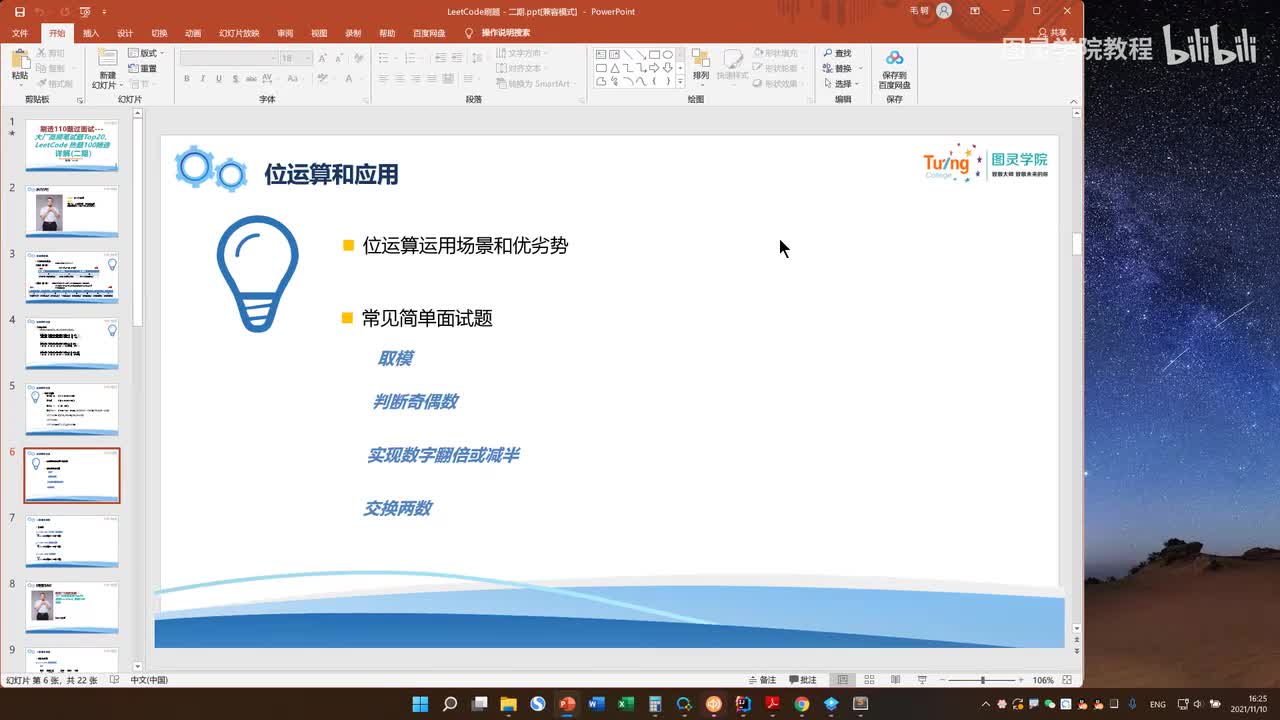
Task: Select the oval shape in shapes gallery
Action: click(666, 55)
